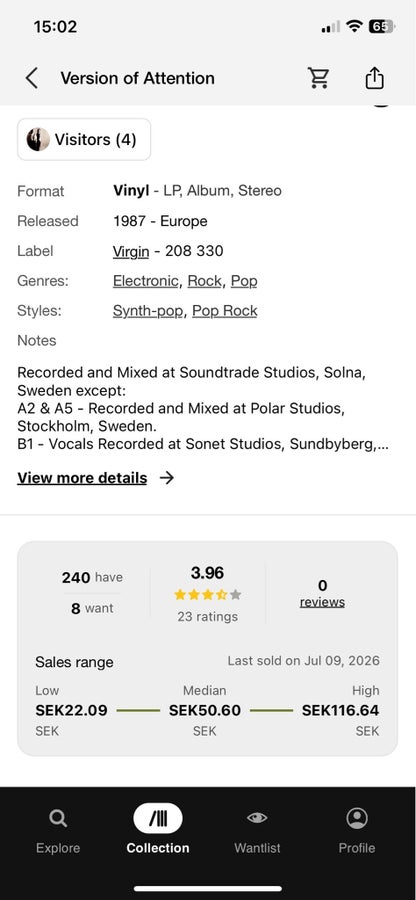Open the Explore search tab
This screenshot has width=416, height=900.
click(x=58, y=830)
